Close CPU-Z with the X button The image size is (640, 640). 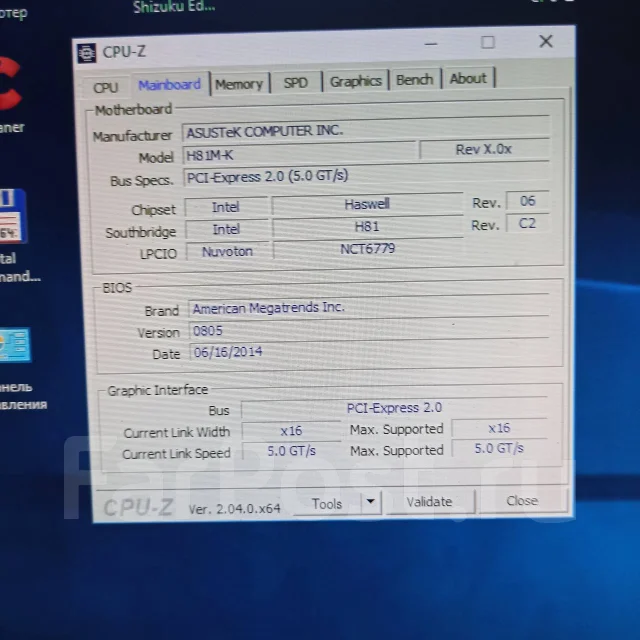point(546,41)
